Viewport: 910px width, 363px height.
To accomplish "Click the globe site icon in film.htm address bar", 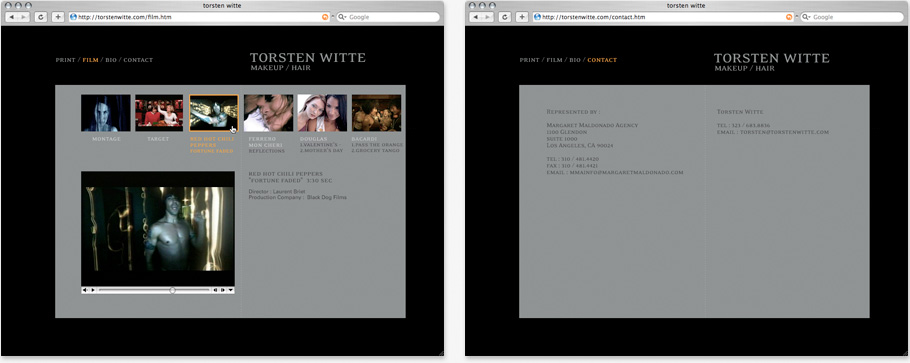I will pyautogui.click(x=73, y=17).
